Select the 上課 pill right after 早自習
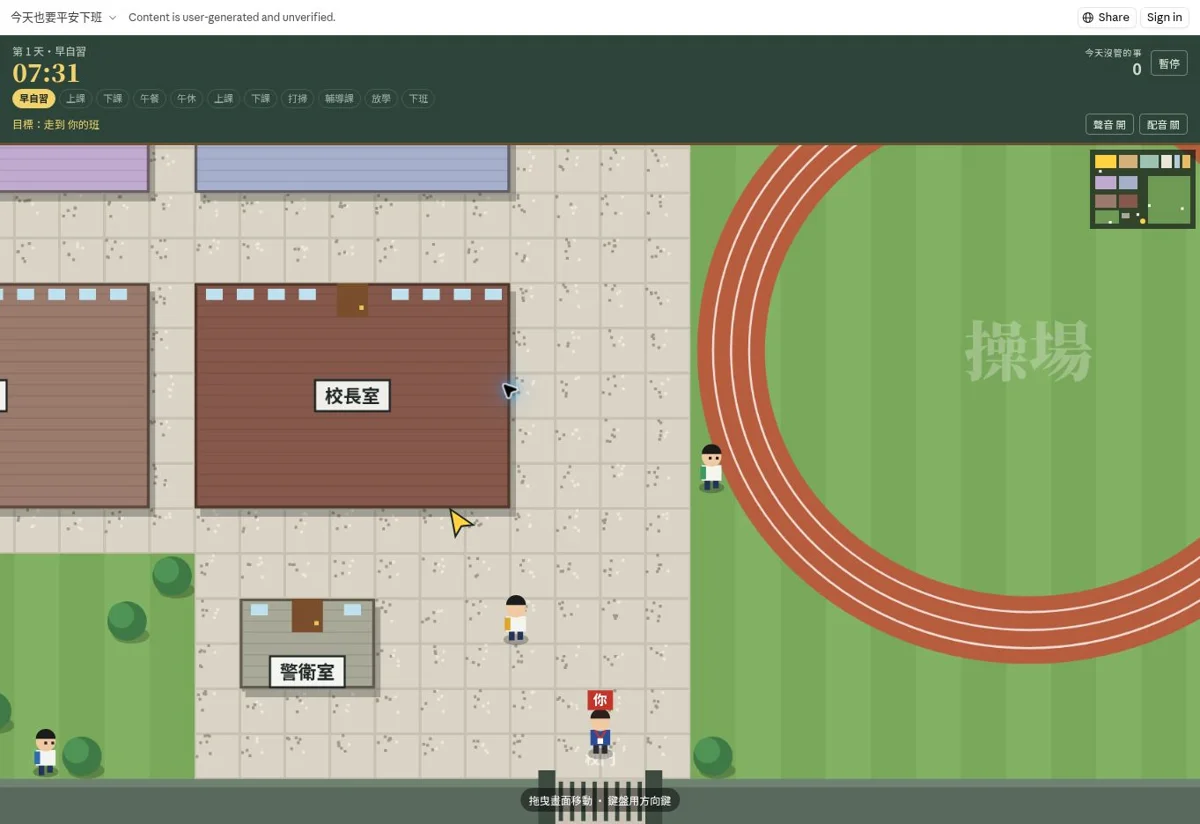This screenshot has height=824, width=1200. (x=76, y=99)
